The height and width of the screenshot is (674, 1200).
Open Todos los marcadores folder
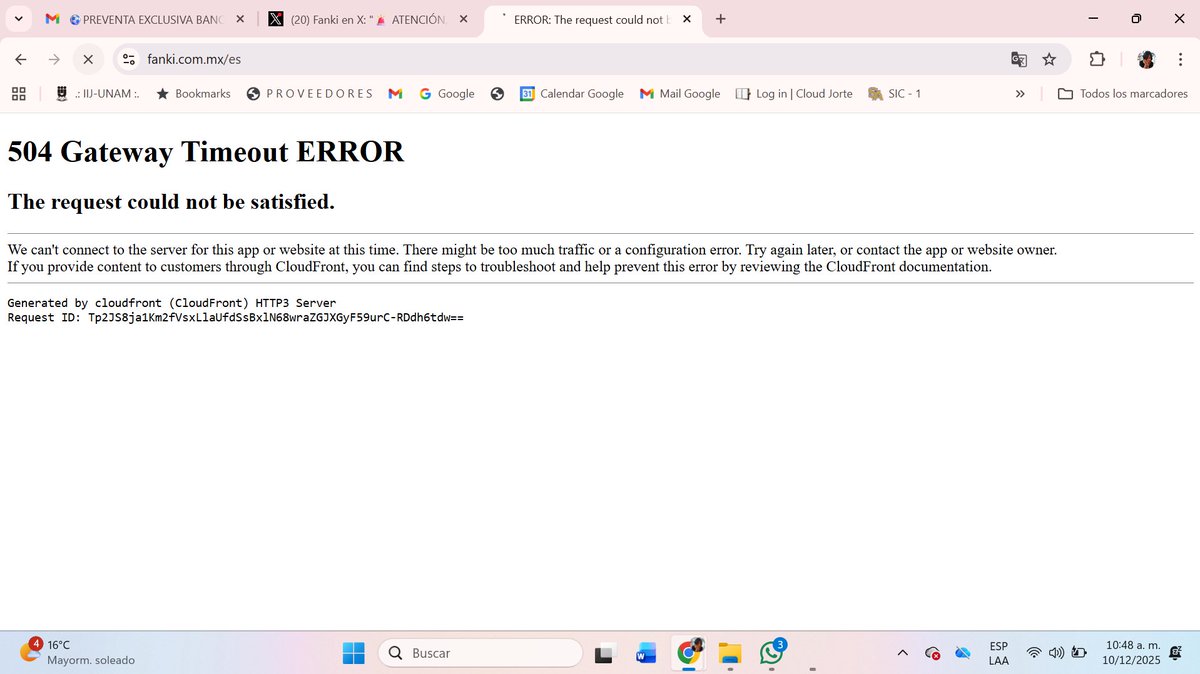(x=1122, y=94)
